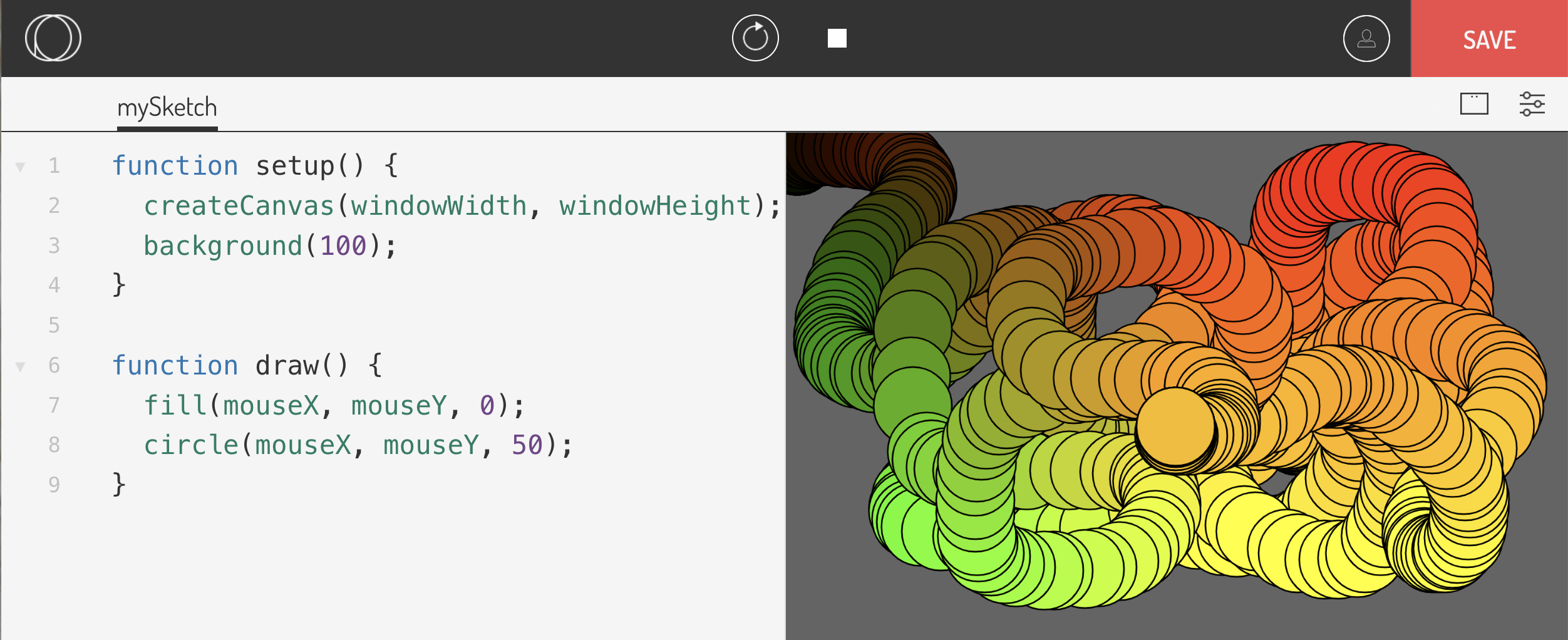Click line number 1 in the gutter
Screen dimensions: 1568x640
(x=55, y=166)
